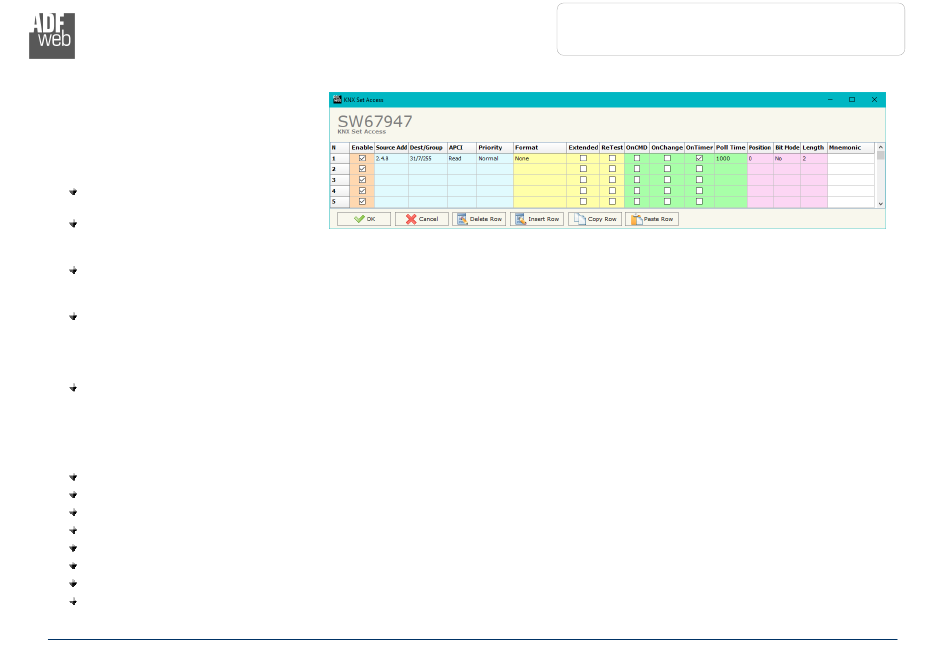Click the Paste Row button
The height and width of the screenshot is (659, 950).
coord(652,219)
